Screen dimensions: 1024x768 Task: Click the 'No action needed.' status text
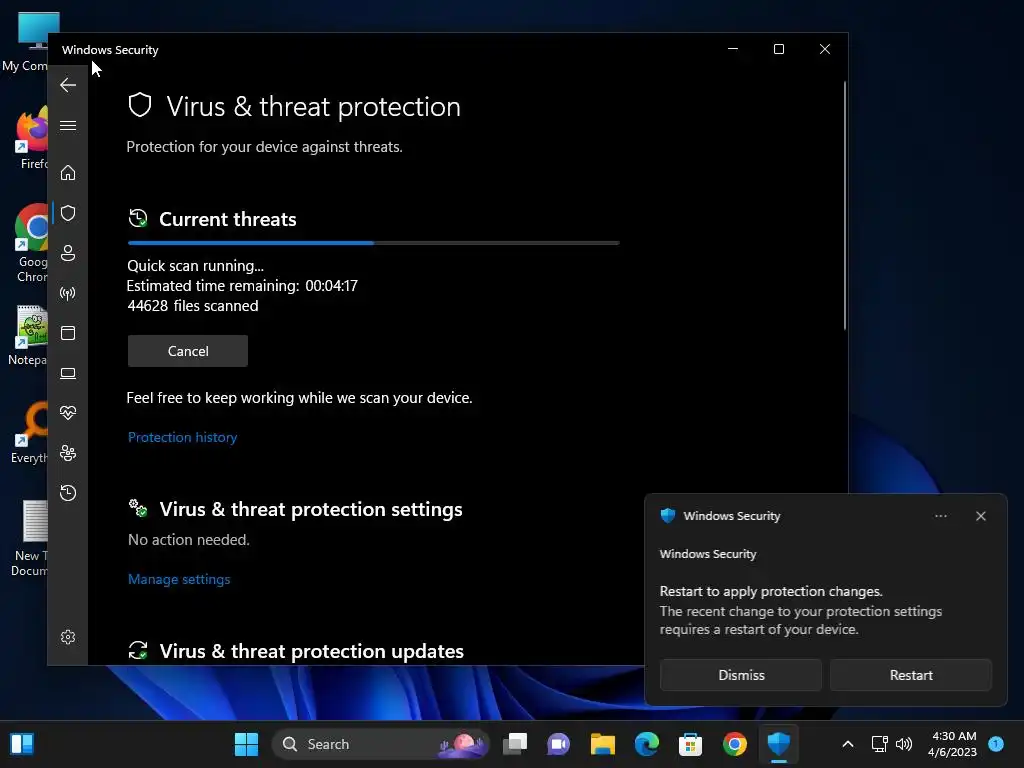pos(189,539)
